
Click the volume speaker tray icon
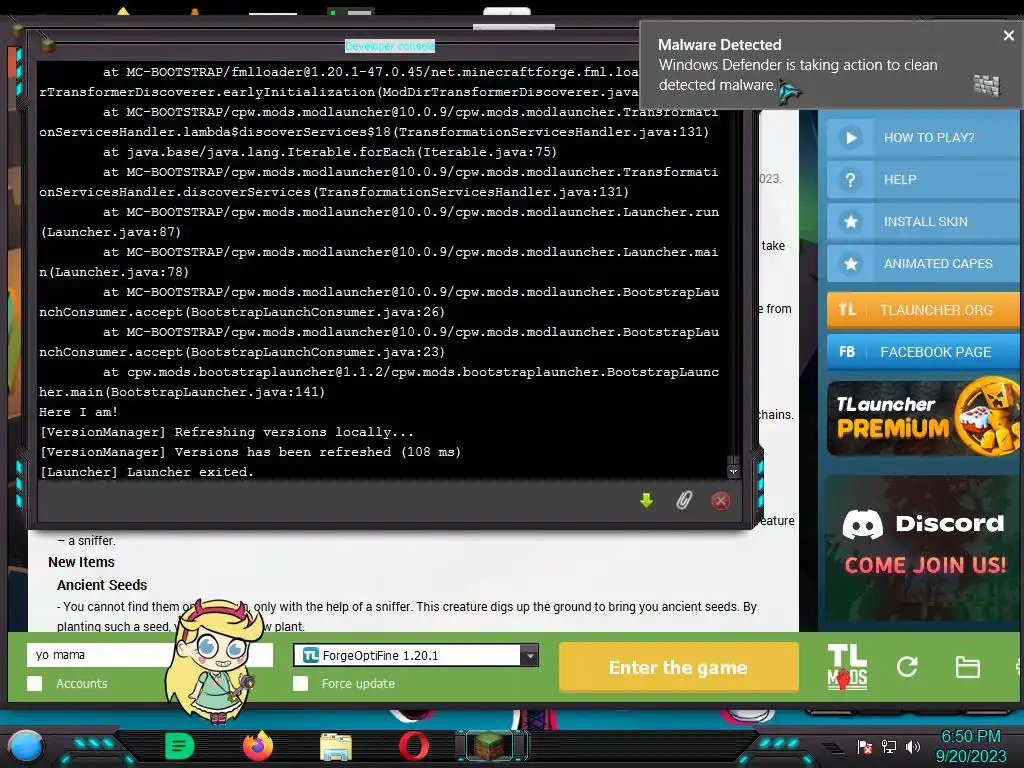(912, 746)
